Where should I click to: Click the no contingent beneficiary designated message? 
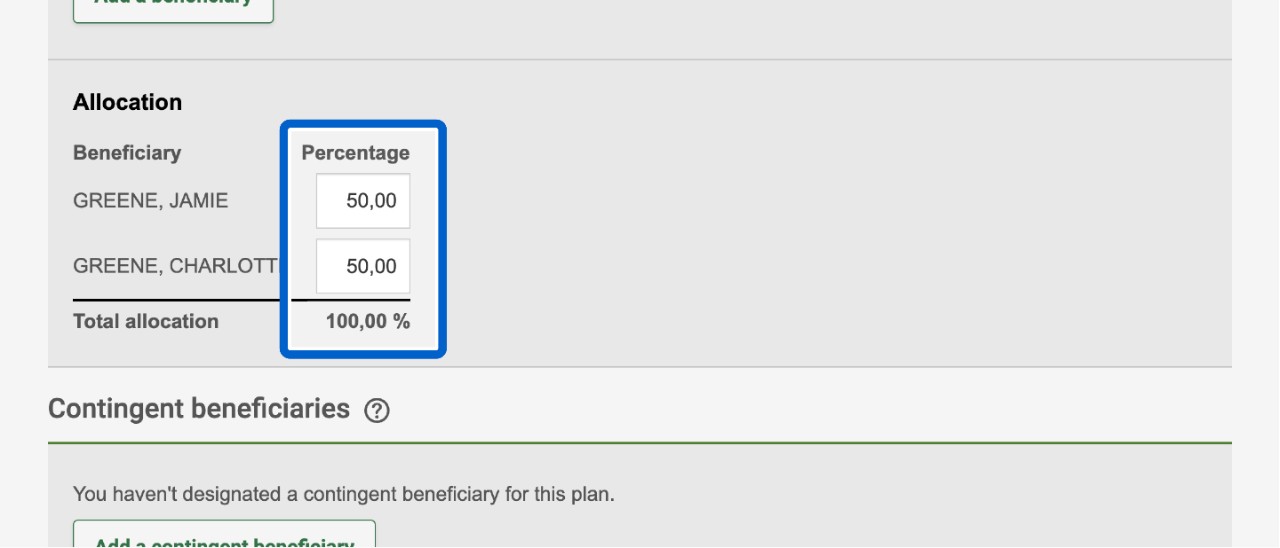point(343,494)
